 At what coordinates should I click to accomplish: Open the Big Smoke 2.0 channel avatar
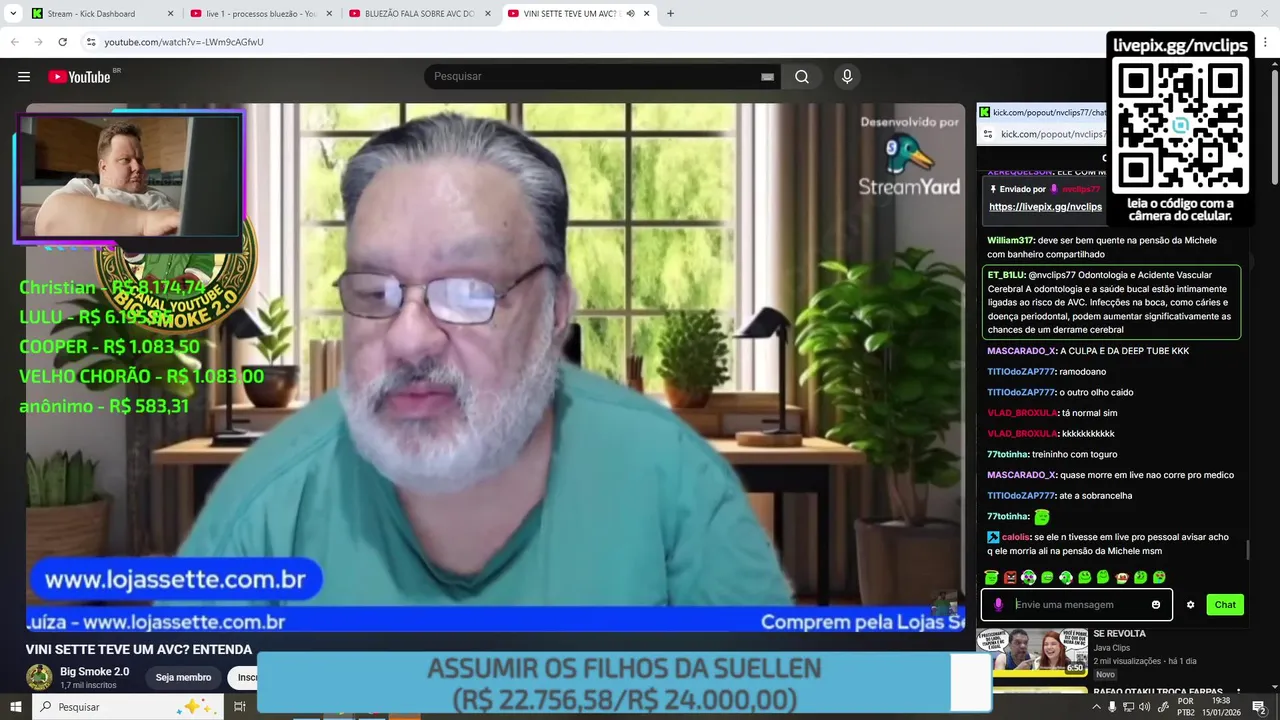pyautogui.click(x=39, y=677)
